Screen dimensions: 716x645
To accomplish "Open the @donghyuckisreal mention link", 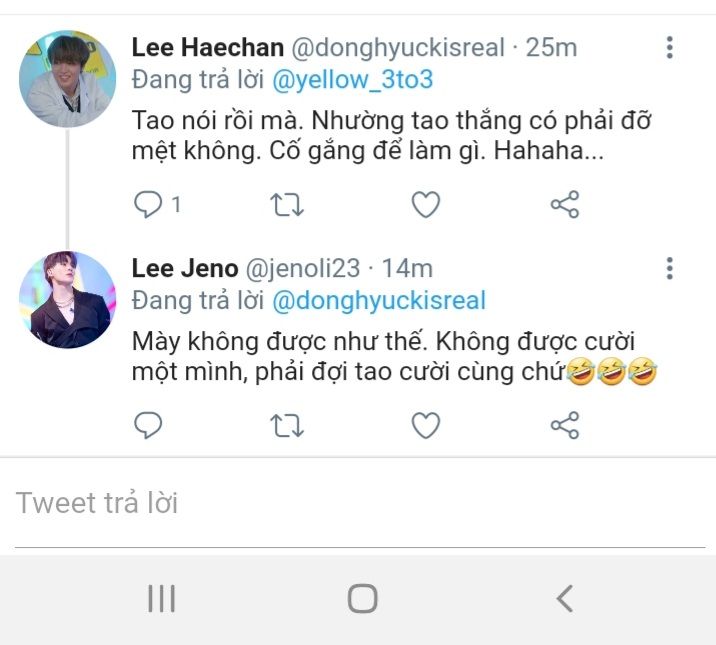I will coord(378,300).
